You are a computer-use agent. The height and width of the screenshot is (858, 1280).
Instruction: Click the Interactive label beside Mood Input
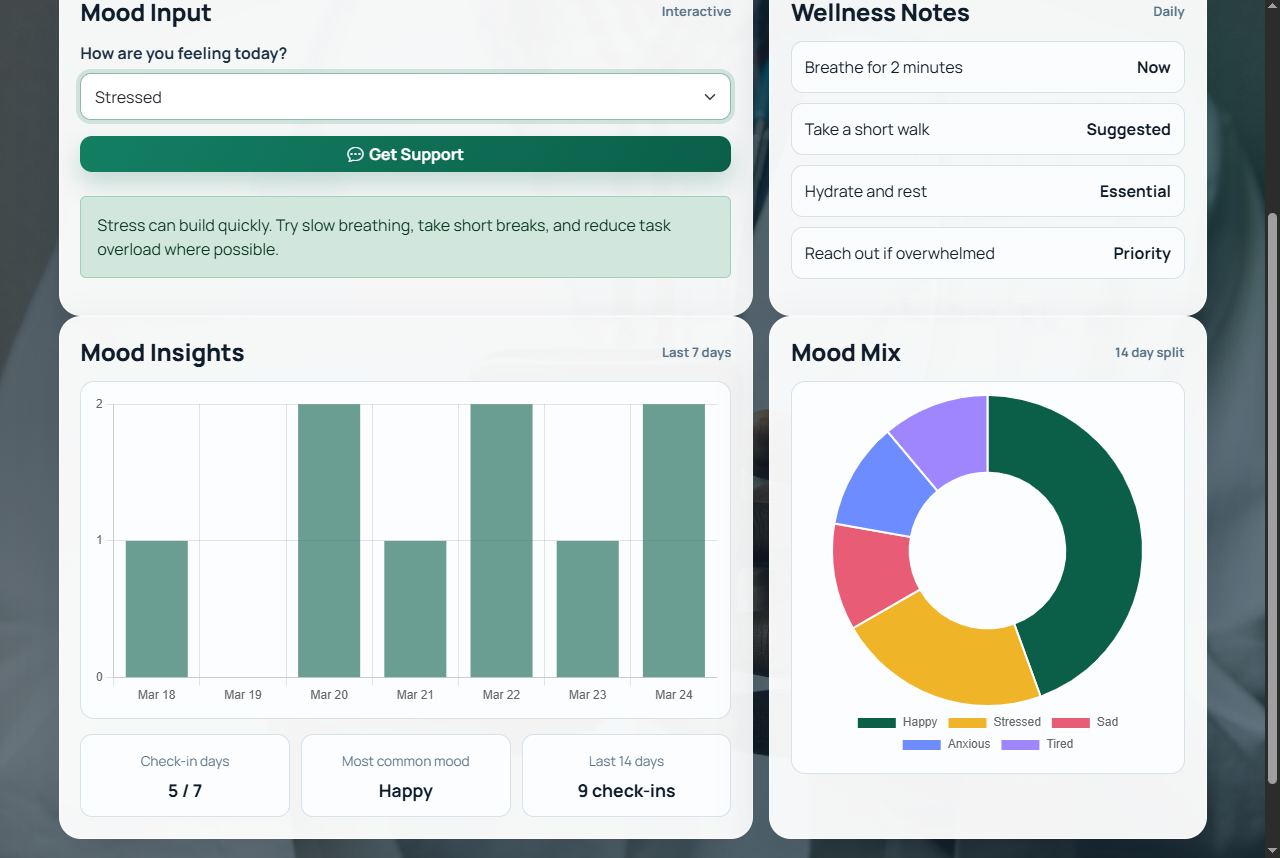pyautogui.click(x=696, y=12)
